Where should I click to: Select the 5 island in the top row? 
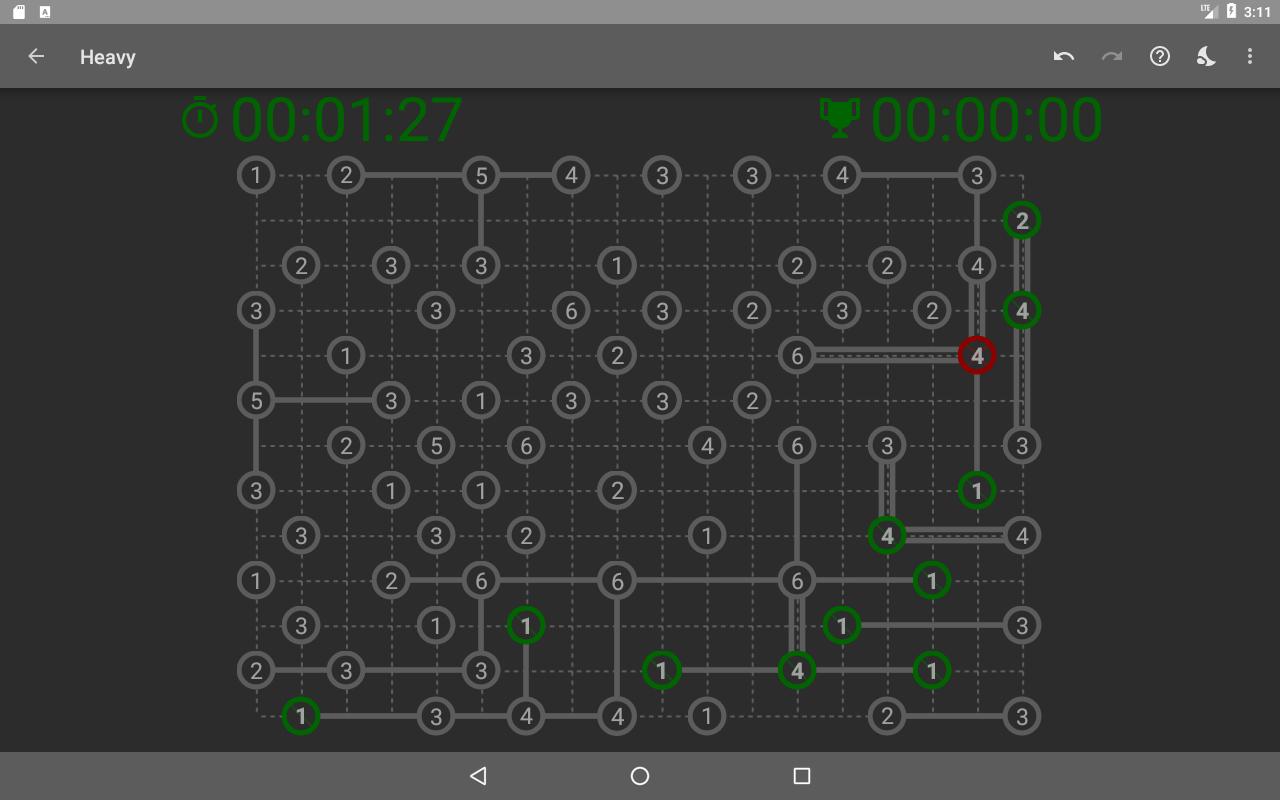[481, 175]
